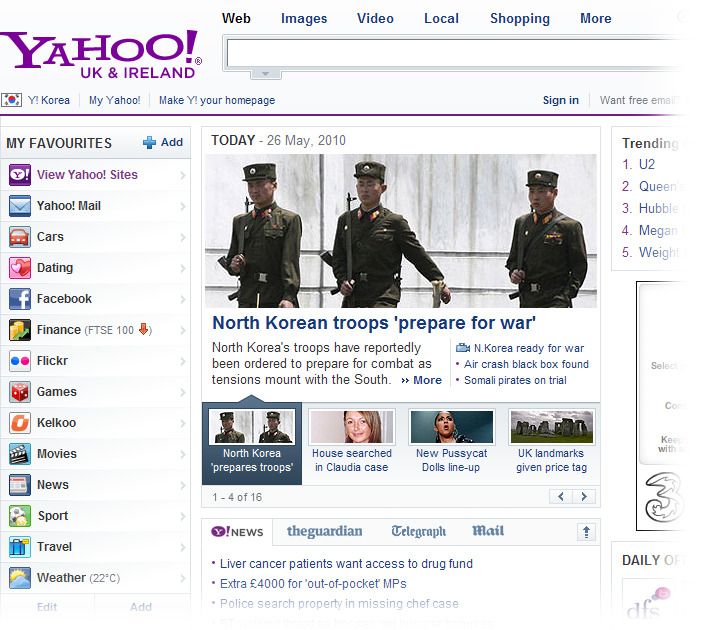Switch to Images search tab

point(304,18)
